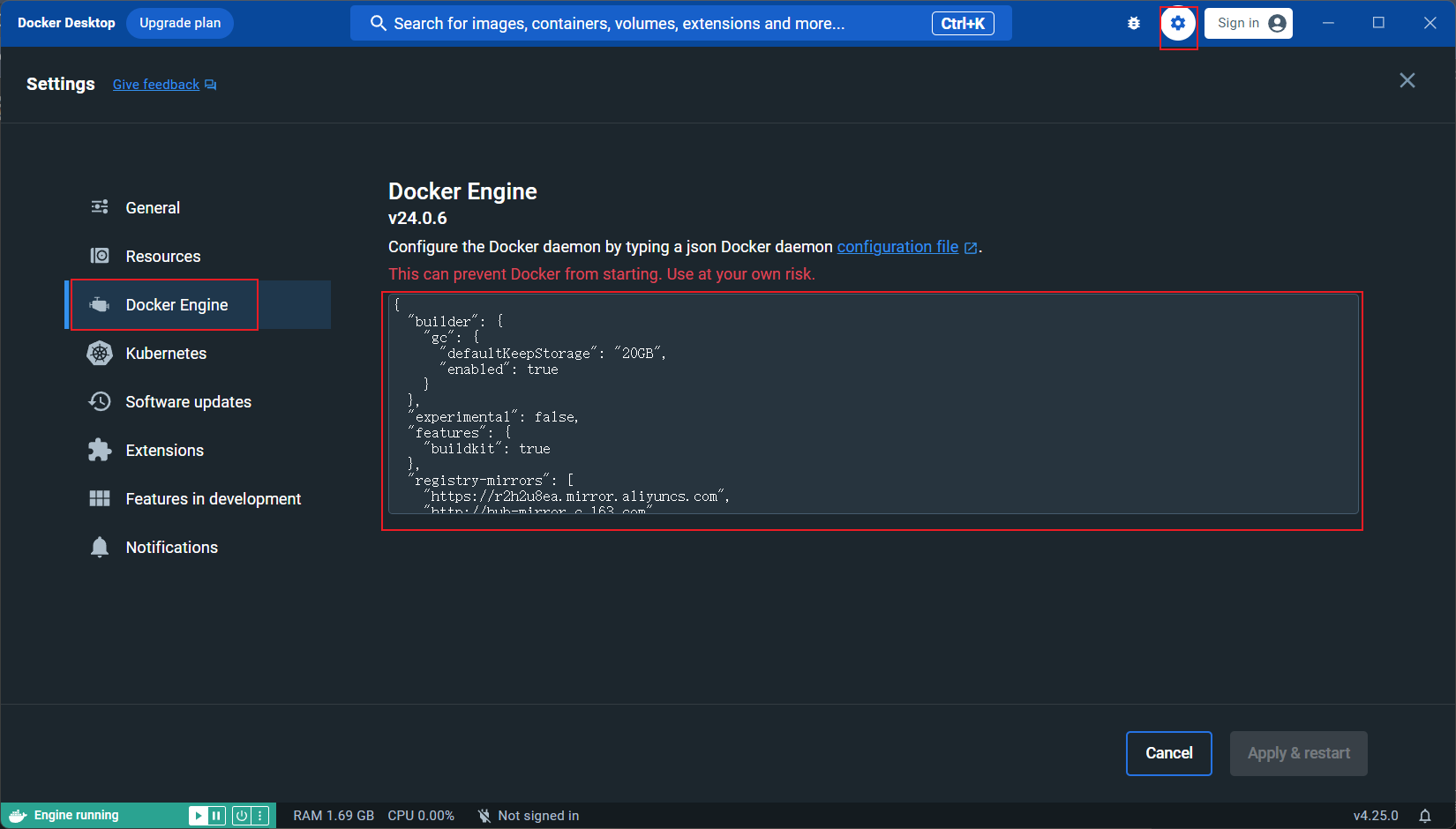Open Features in development section
1456x829 pixels.
pyautogui.click(x=213, y=499)
